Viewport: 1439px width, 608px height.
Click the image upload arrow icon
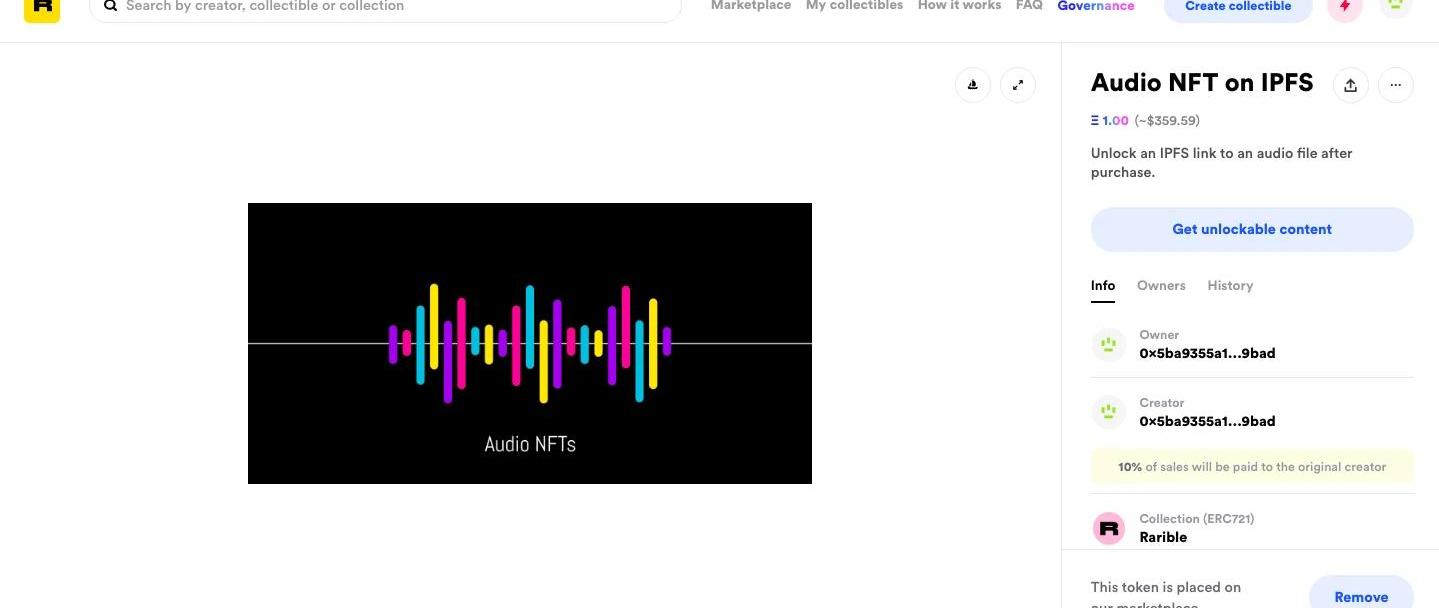[973, 85]
